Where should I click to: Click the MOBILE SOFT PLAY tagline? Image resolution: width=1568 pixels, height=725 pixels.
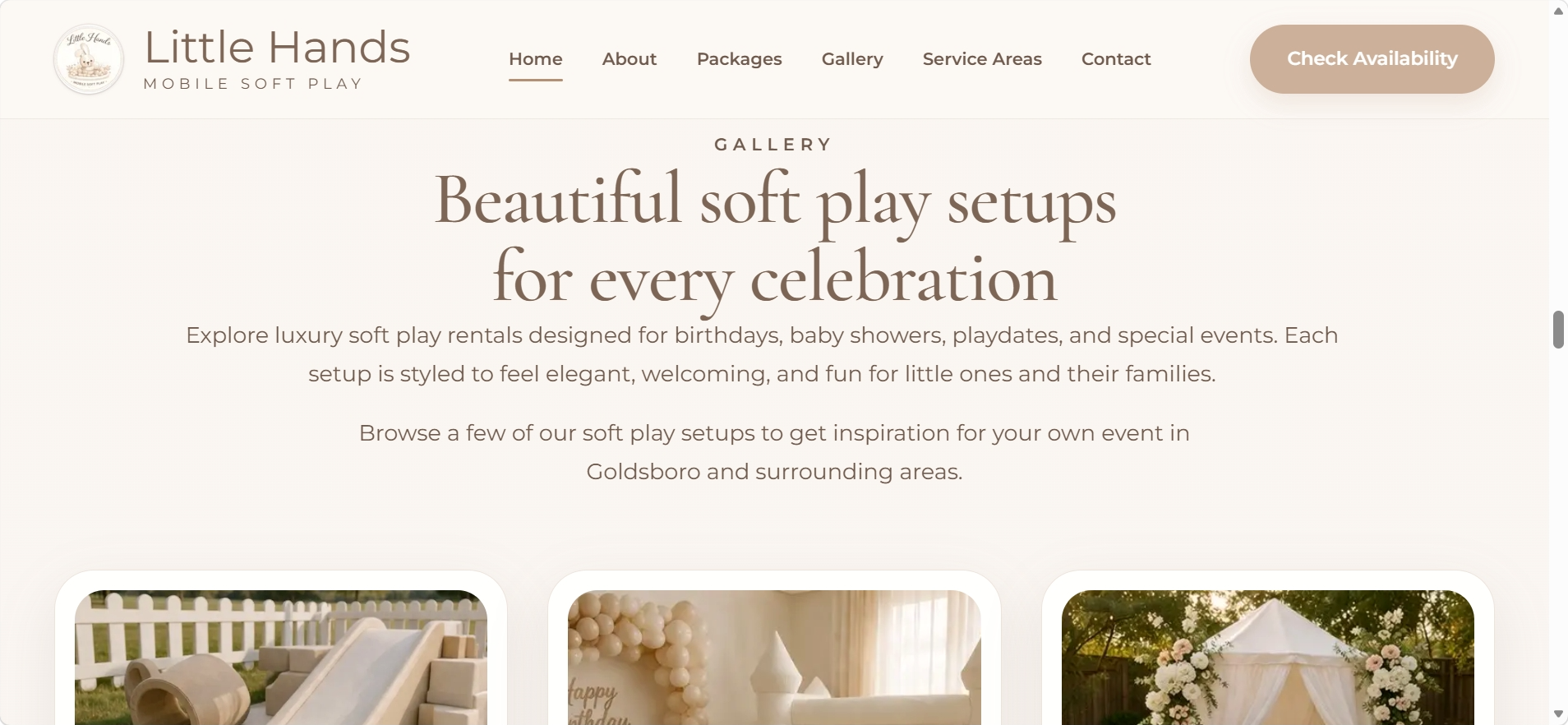(253, 84)
